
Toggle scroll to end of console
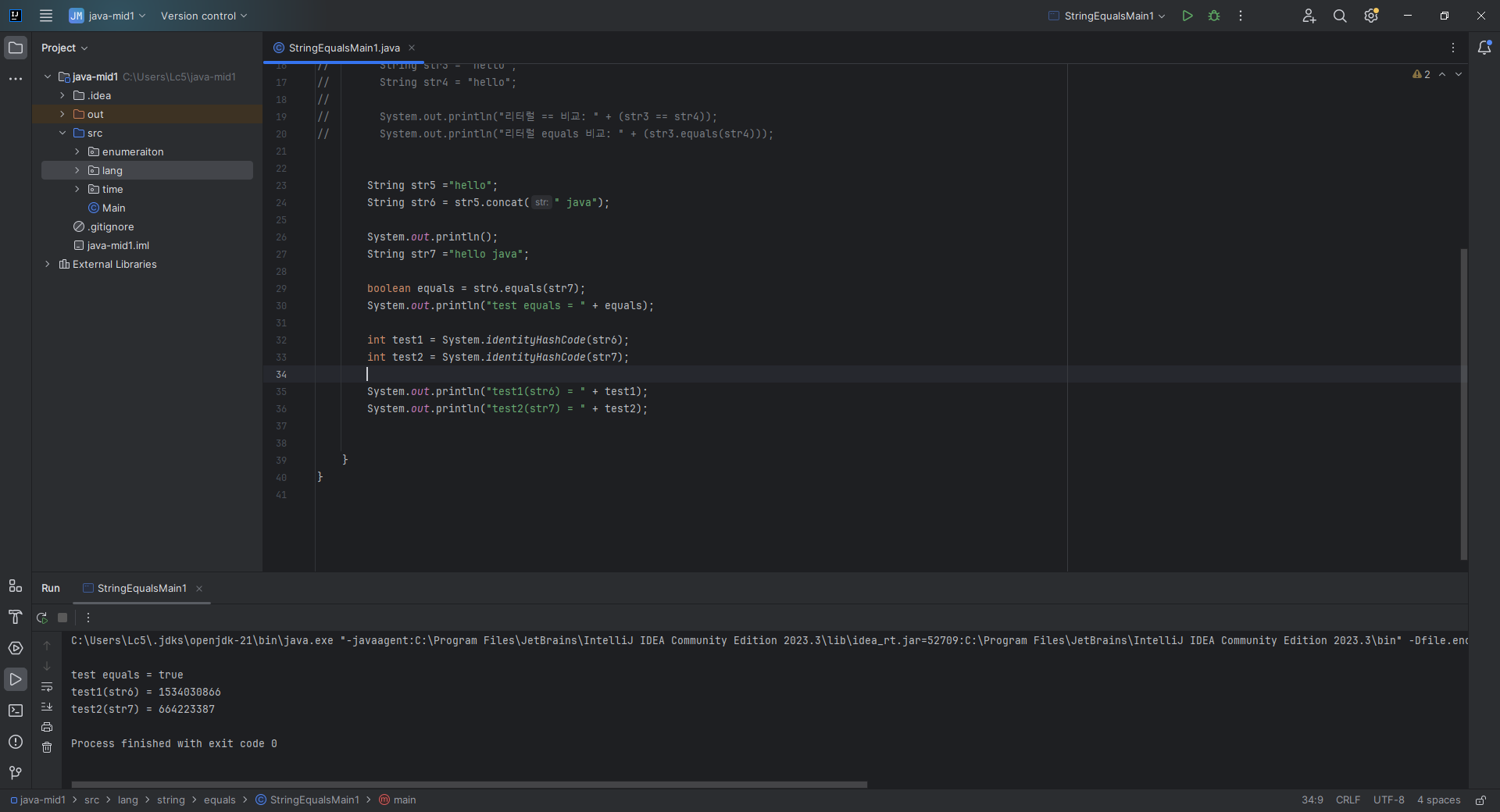(47, 707)
